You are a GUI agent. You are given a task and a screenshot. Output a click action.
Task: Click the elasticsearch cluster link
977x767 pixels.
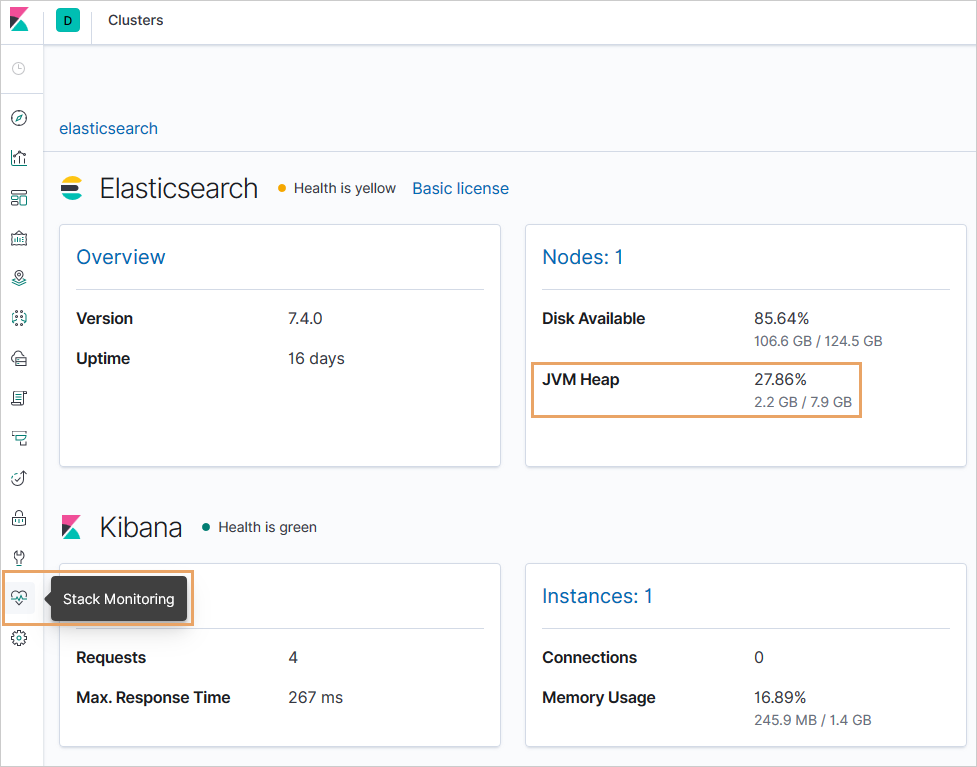(108, 128)
